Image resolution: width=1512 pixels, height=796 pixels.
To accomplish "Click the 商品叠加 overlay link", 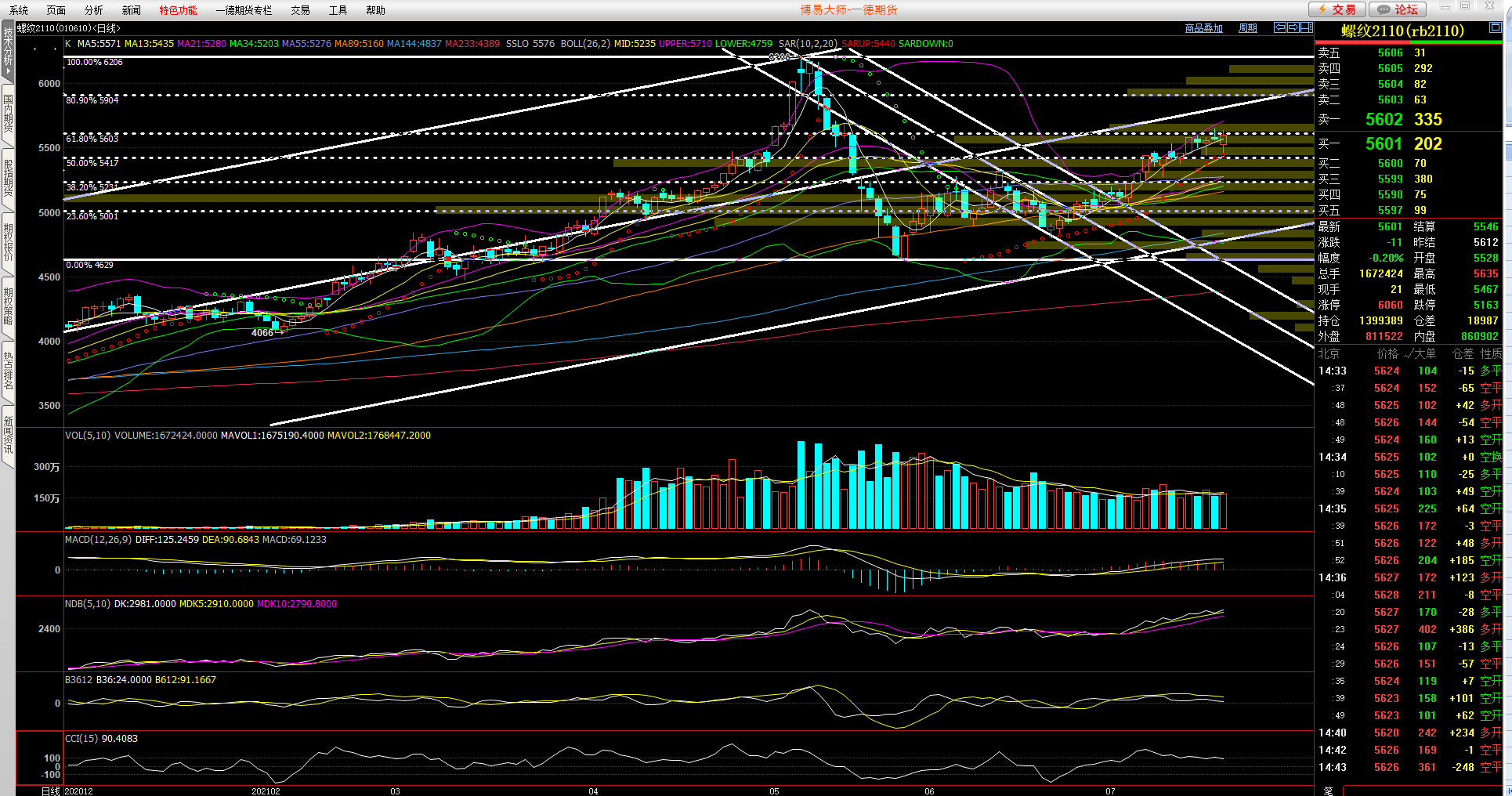I will 1203,28.
